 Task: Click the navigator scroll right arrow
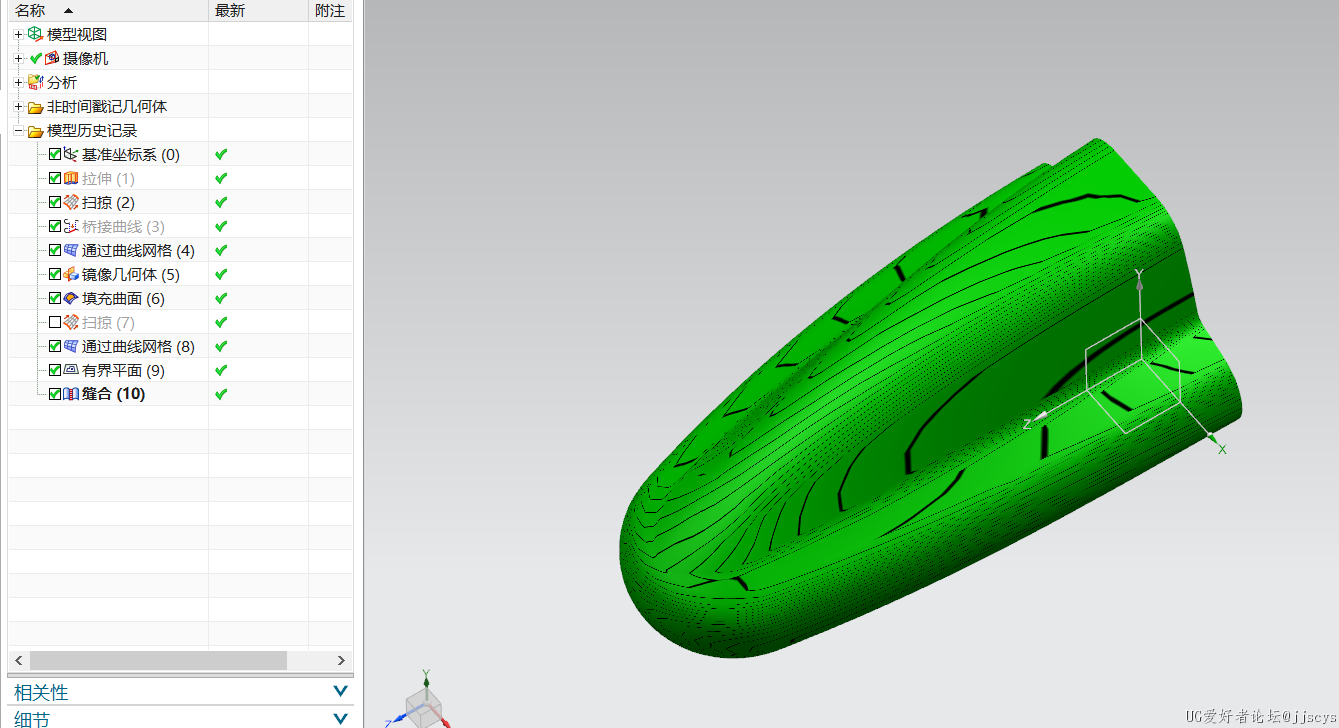click(x=341, y=660)
